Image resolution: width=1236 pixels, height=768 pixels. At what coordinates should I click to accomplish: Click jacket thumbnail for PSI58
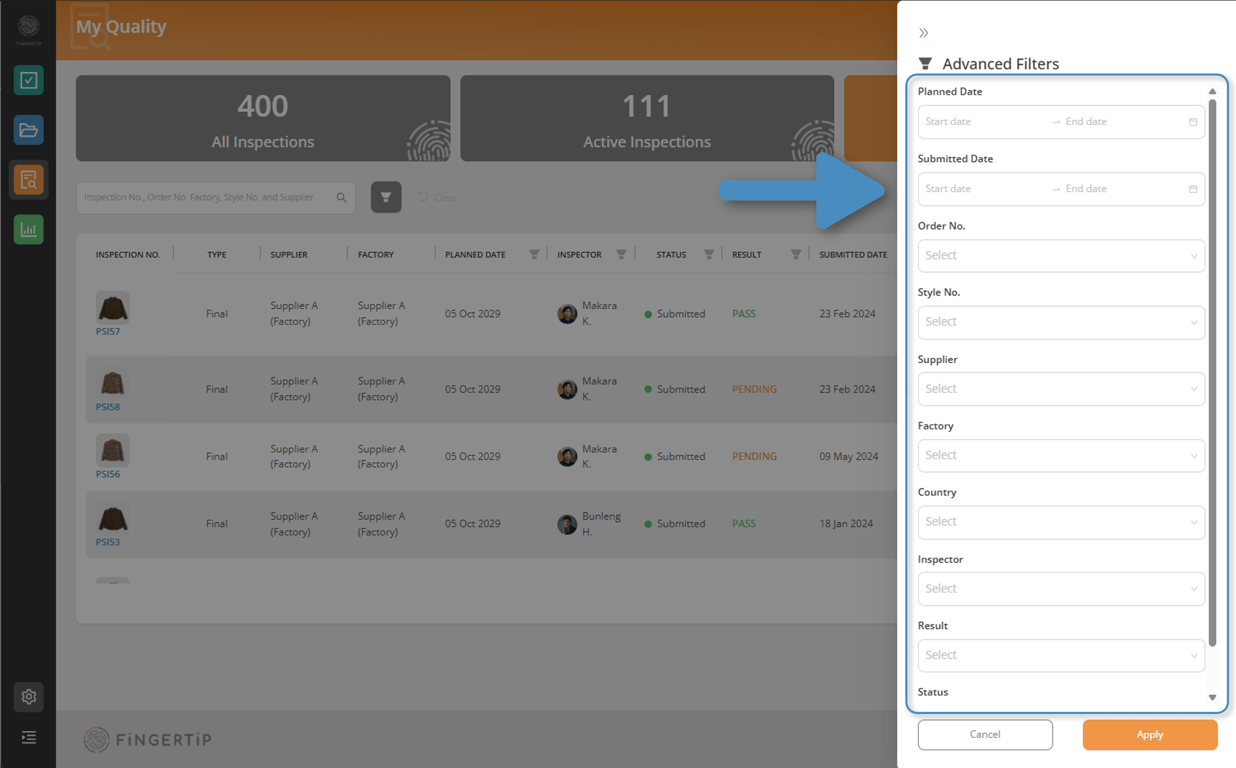pyautogui.click(x=113, y=383)
